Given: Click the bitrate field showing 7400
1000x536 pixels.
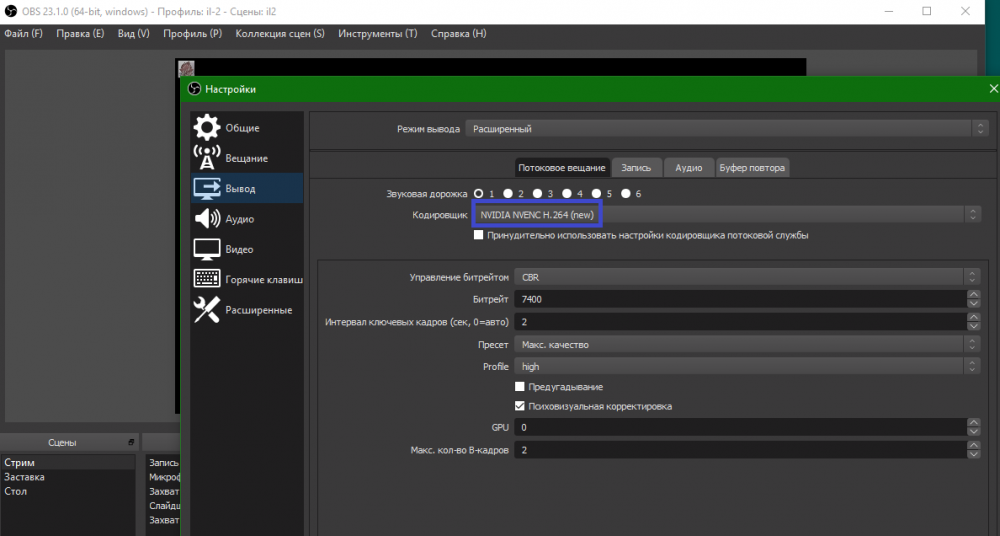Looking at the screenshot, I should [739, 299].
